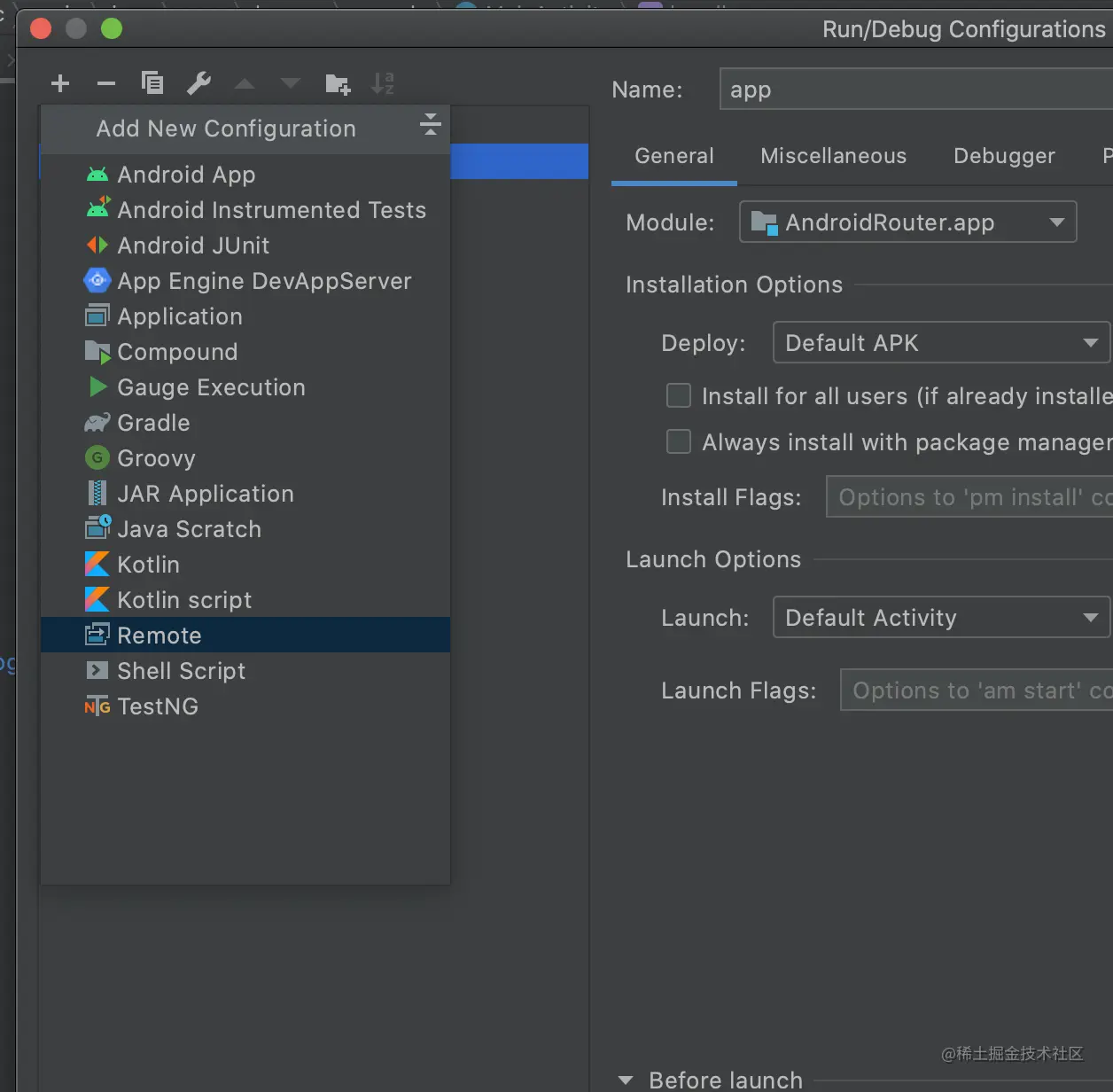Click the Groovy green G icon

97,457
